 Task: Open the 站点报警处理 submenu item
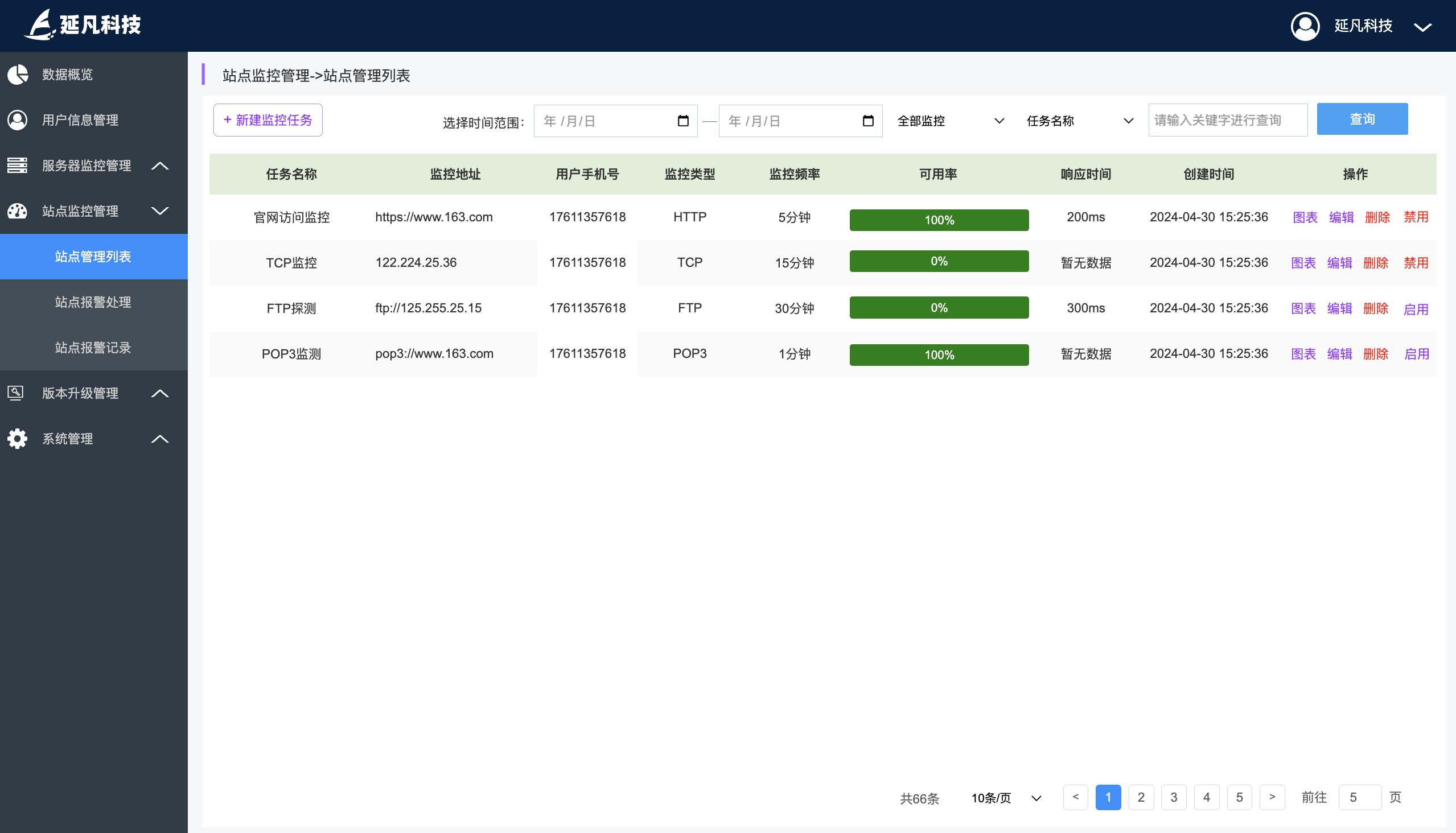click(93, 302)
